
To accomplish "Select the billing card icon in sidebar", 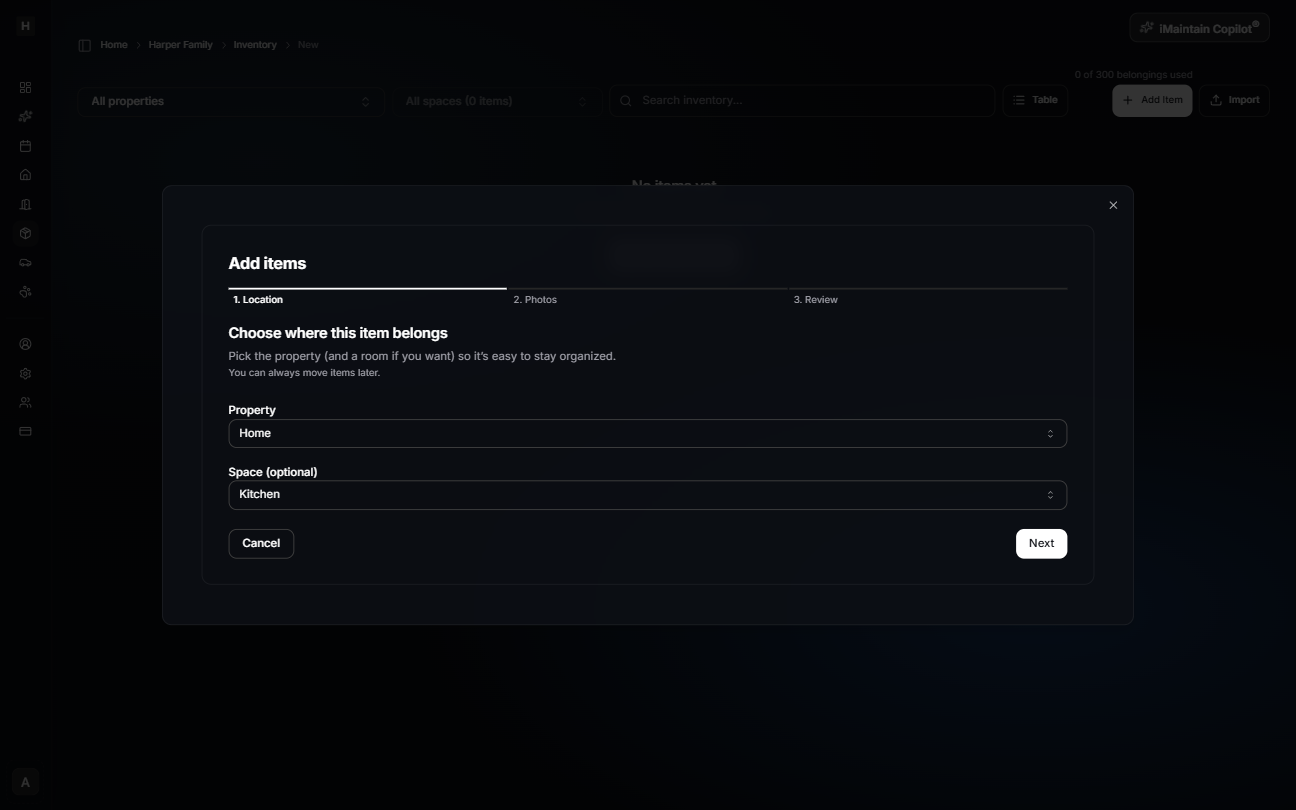I will [25, 431].
